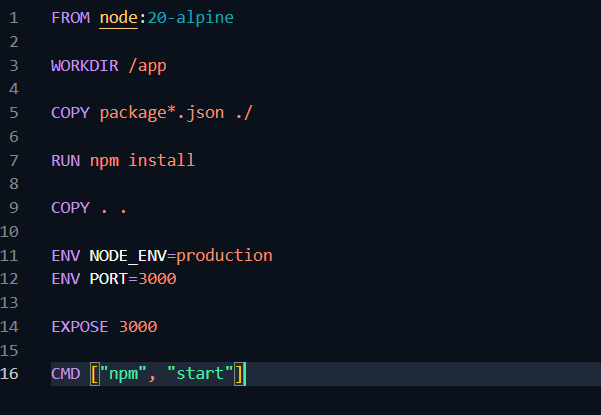Click the COPY keyword on line 9
The image size is (601, 415).
click(71, 208)
